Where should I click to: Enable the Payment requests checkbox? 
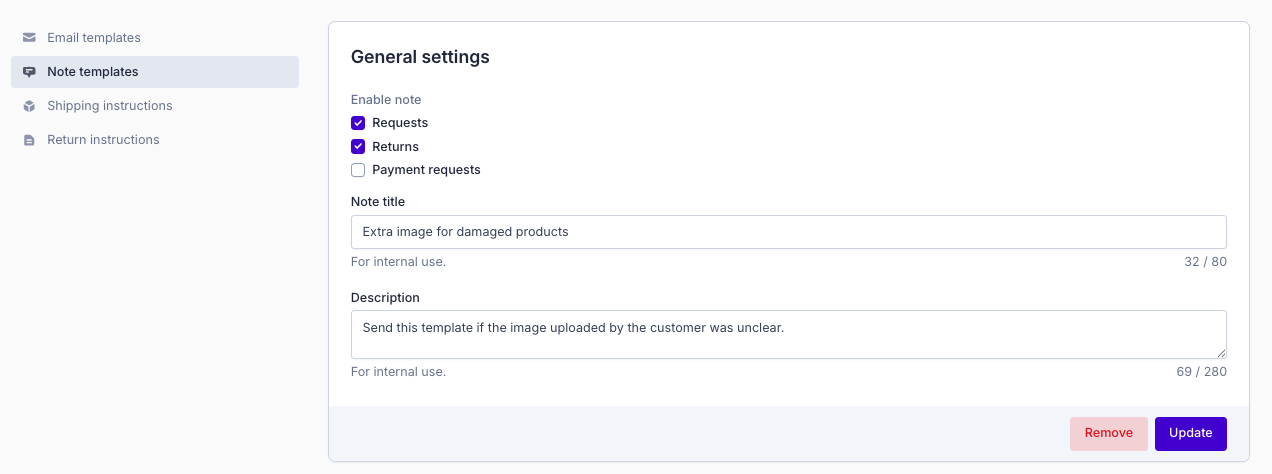tap(358, 170)
